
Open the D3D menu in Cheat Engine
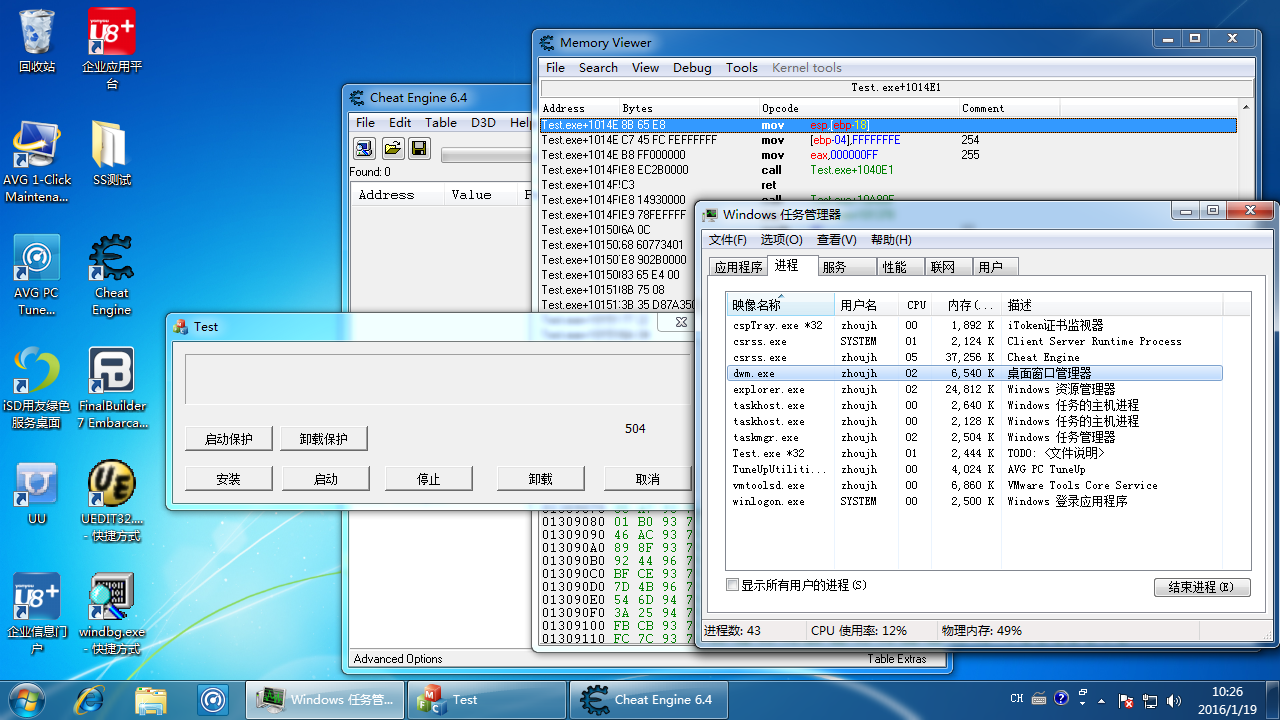[x=483, y=123]
